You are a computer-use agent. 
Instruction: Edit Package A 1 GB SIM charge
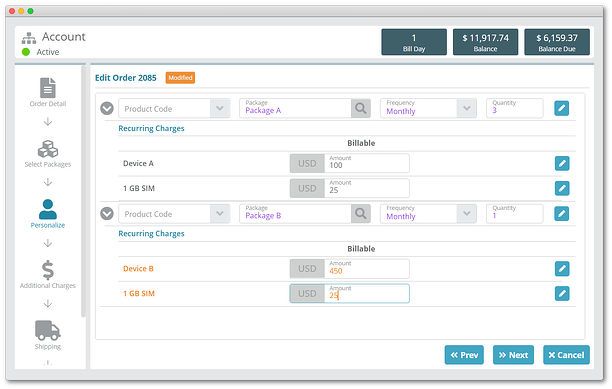pos(562,188)
